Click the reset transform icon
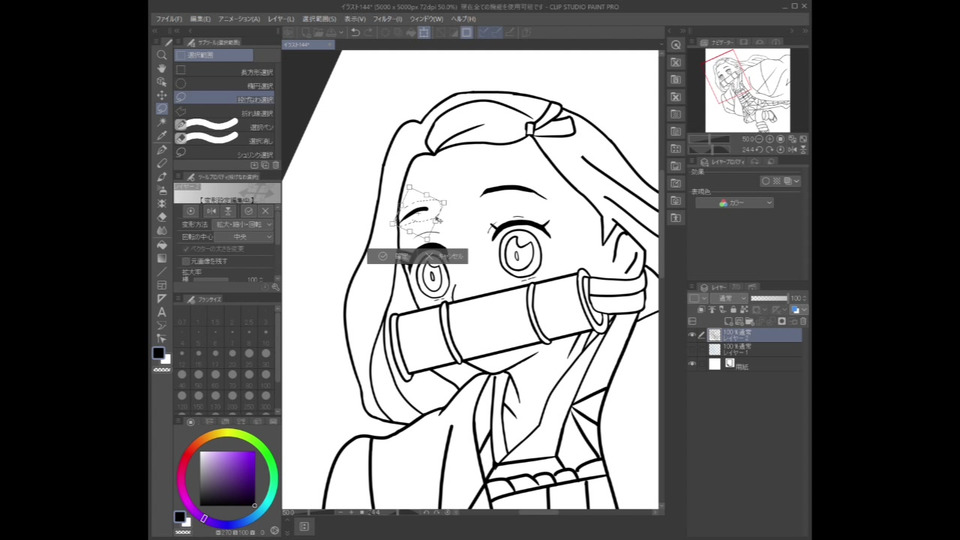This screenshot has width=960, height=540. point(190,211)
